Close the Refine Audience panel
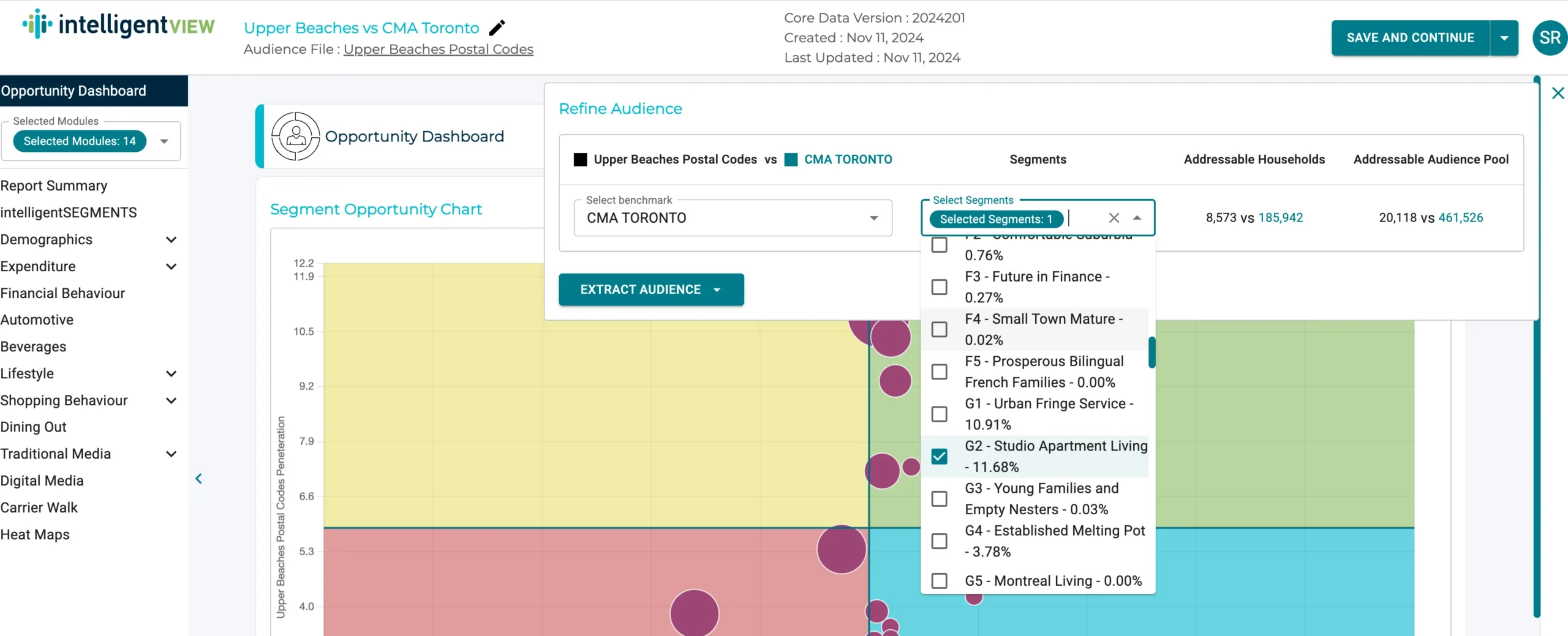 pos(1558,93)
